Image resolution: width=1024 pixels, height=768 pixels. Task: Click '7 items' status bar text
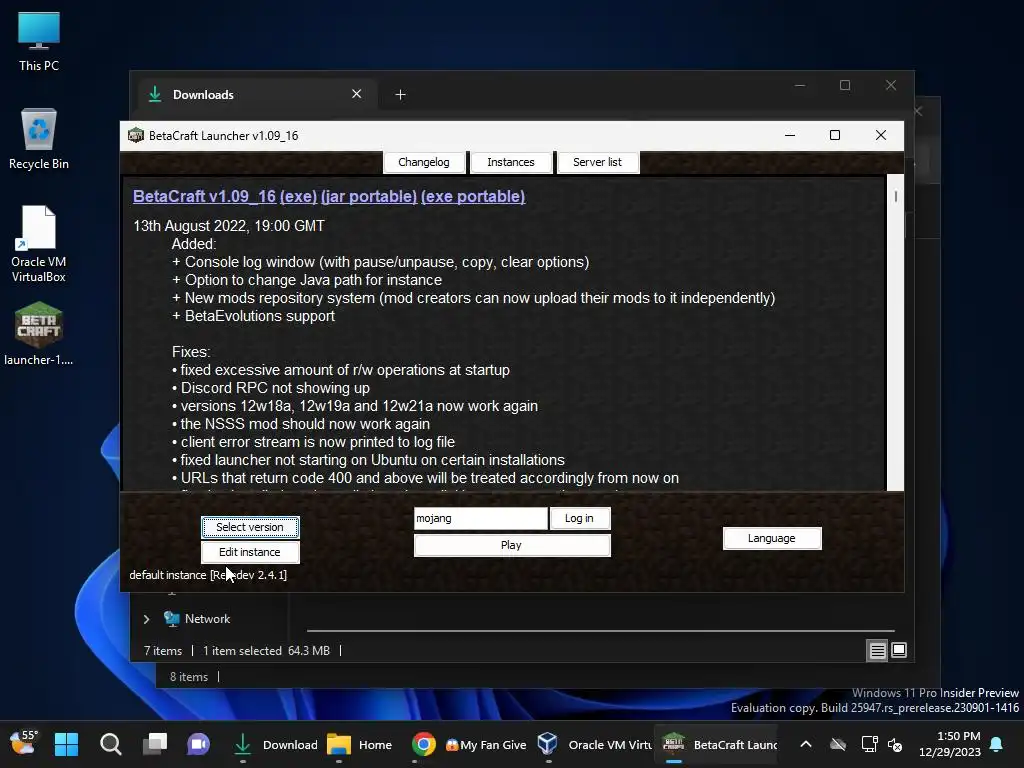tap(163, 650)
